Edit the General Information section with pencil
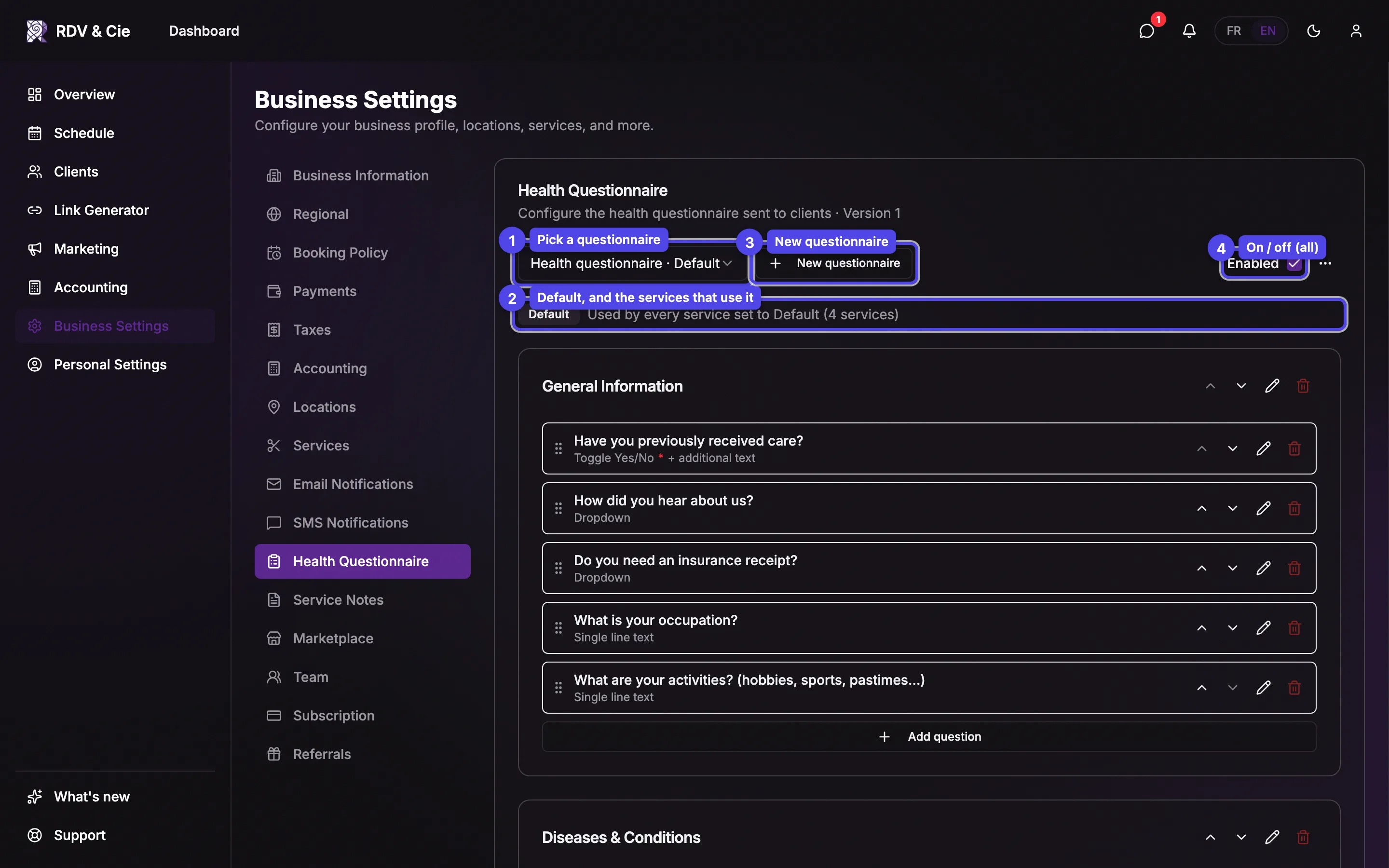The image size is (1389, 868). (1272, 386)
